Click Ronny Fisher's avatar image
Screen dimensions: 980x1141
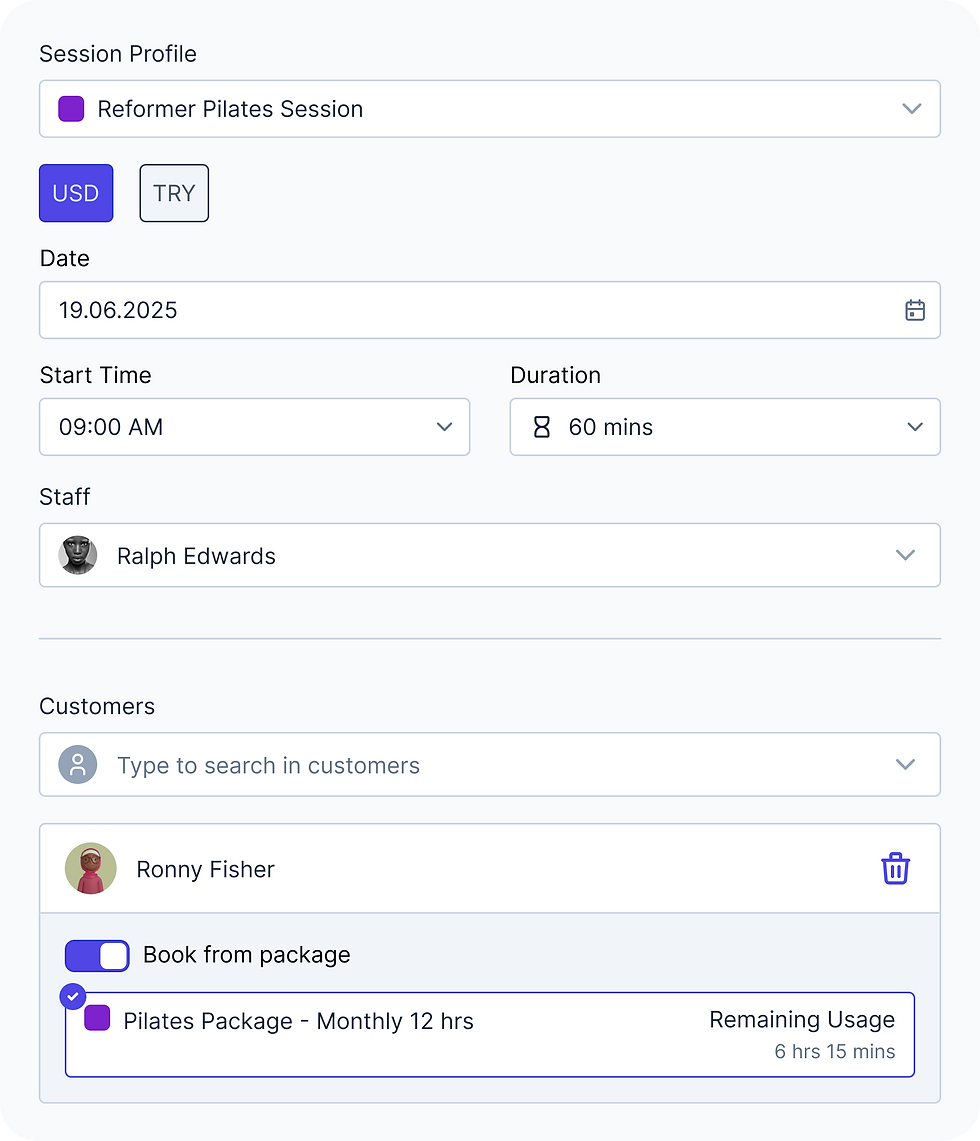[x=91, y=868]
